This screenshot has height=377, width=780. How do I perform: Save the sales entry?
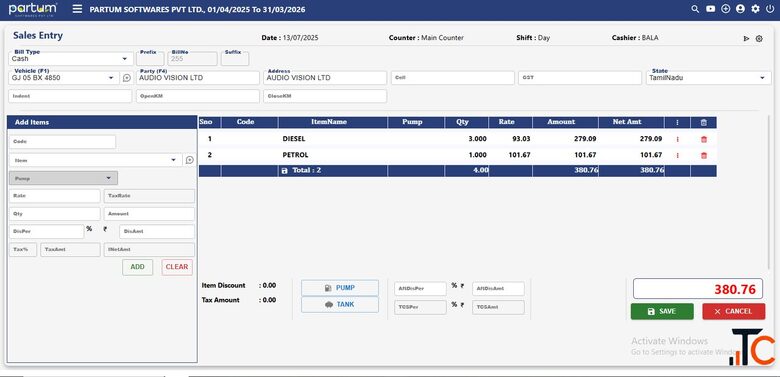662,311
